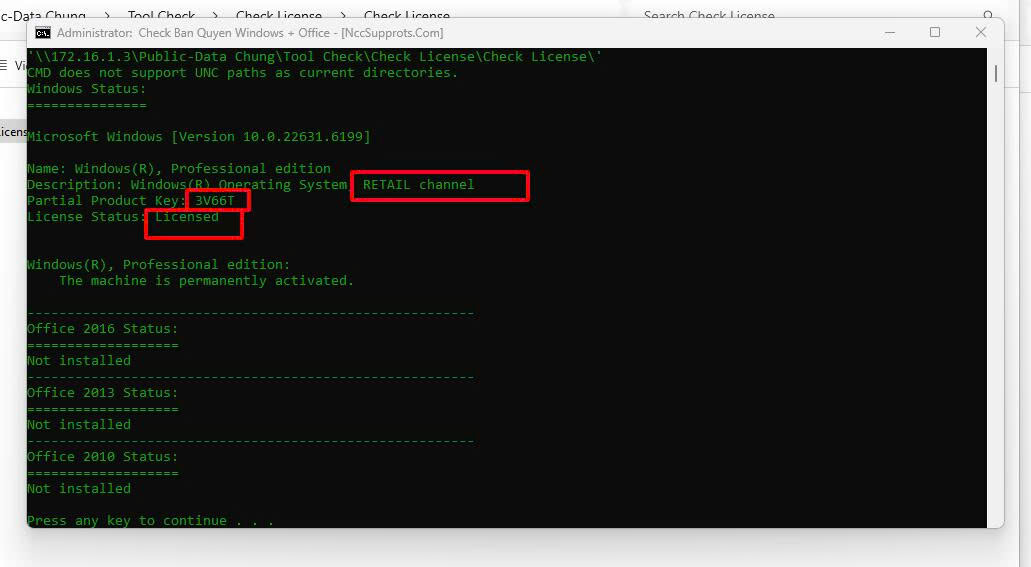Click 'Not installed' under Office 2016 Status
This screenshot has height=567, width=1031.
(79, 360)
